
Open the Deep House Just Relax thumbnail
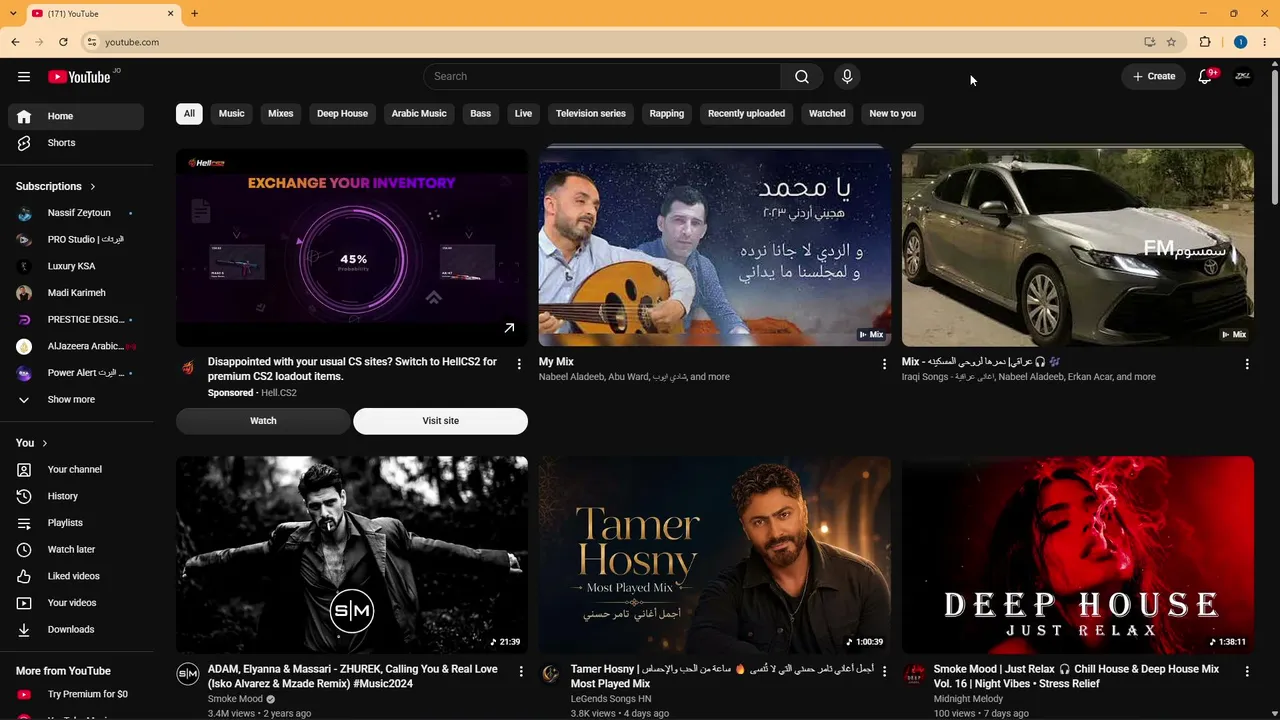[1078, 555]
